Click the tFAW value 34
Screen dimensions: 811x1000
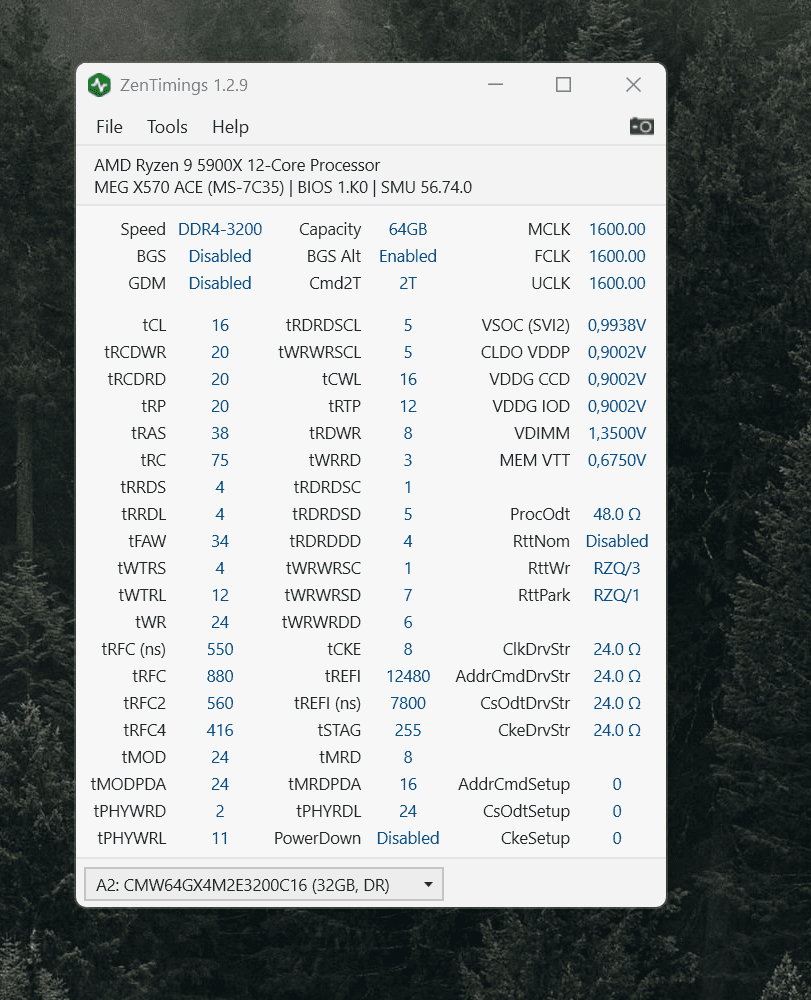pos(220,541)
